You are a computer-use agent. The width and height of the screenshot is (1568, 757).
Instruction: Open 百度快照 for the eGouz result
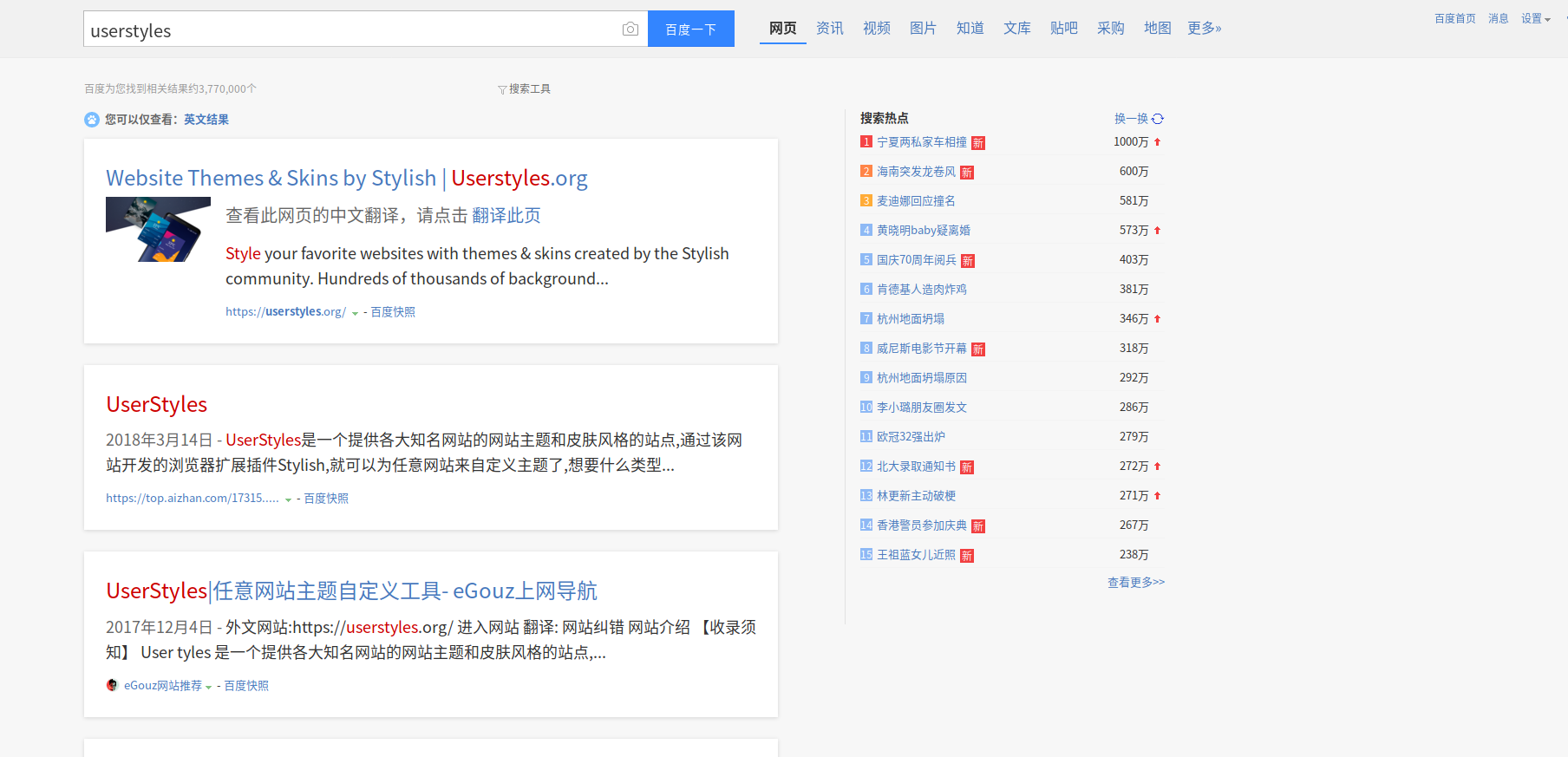246,686
